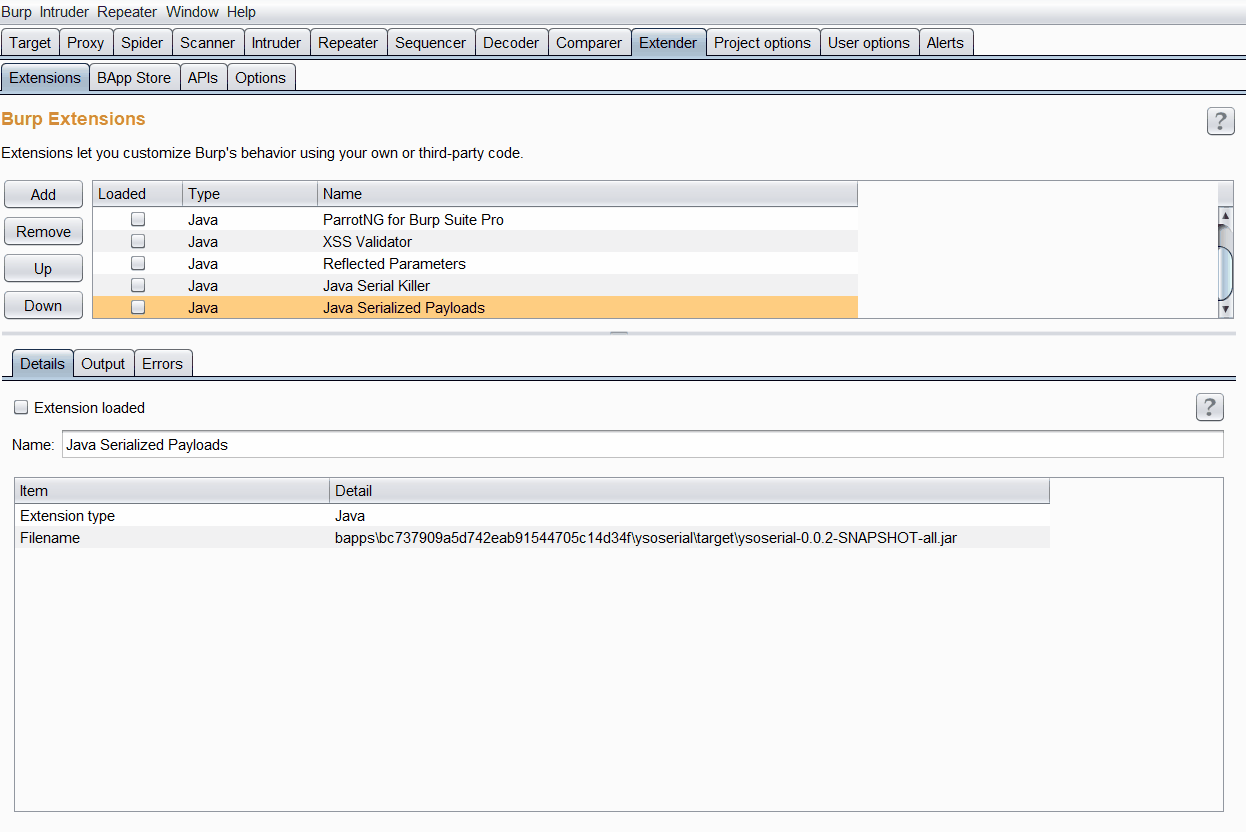Sort extensions by the Type column header
1246x832 pixels.
(x=250, y=194)
